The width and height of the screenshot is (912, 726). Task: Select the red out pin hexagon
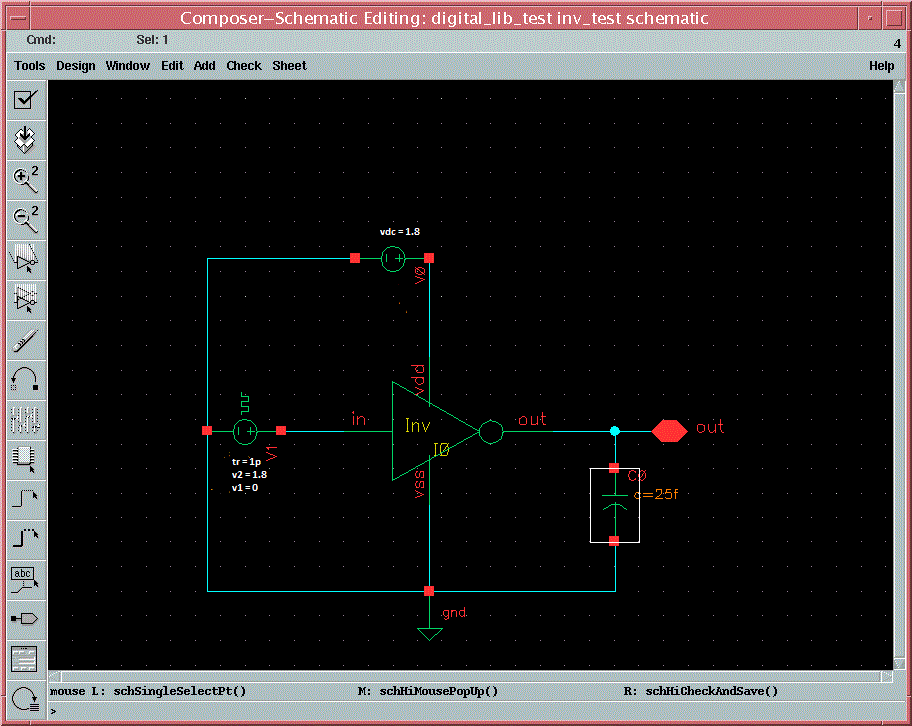coord(669,431)
